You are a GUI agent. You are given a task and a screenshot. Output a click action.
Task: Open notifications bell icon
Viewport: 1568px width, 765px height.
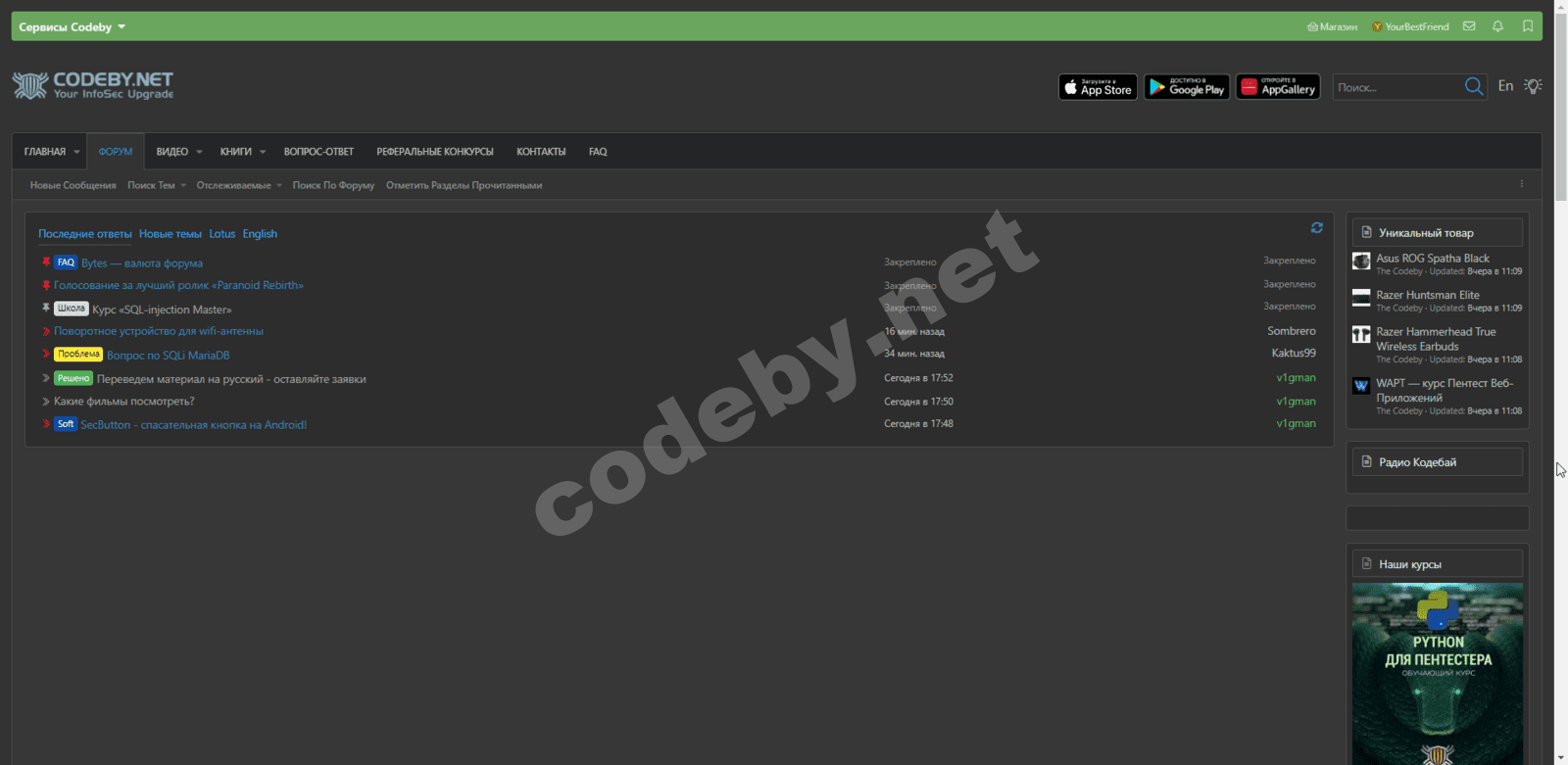pos(1497,26)
